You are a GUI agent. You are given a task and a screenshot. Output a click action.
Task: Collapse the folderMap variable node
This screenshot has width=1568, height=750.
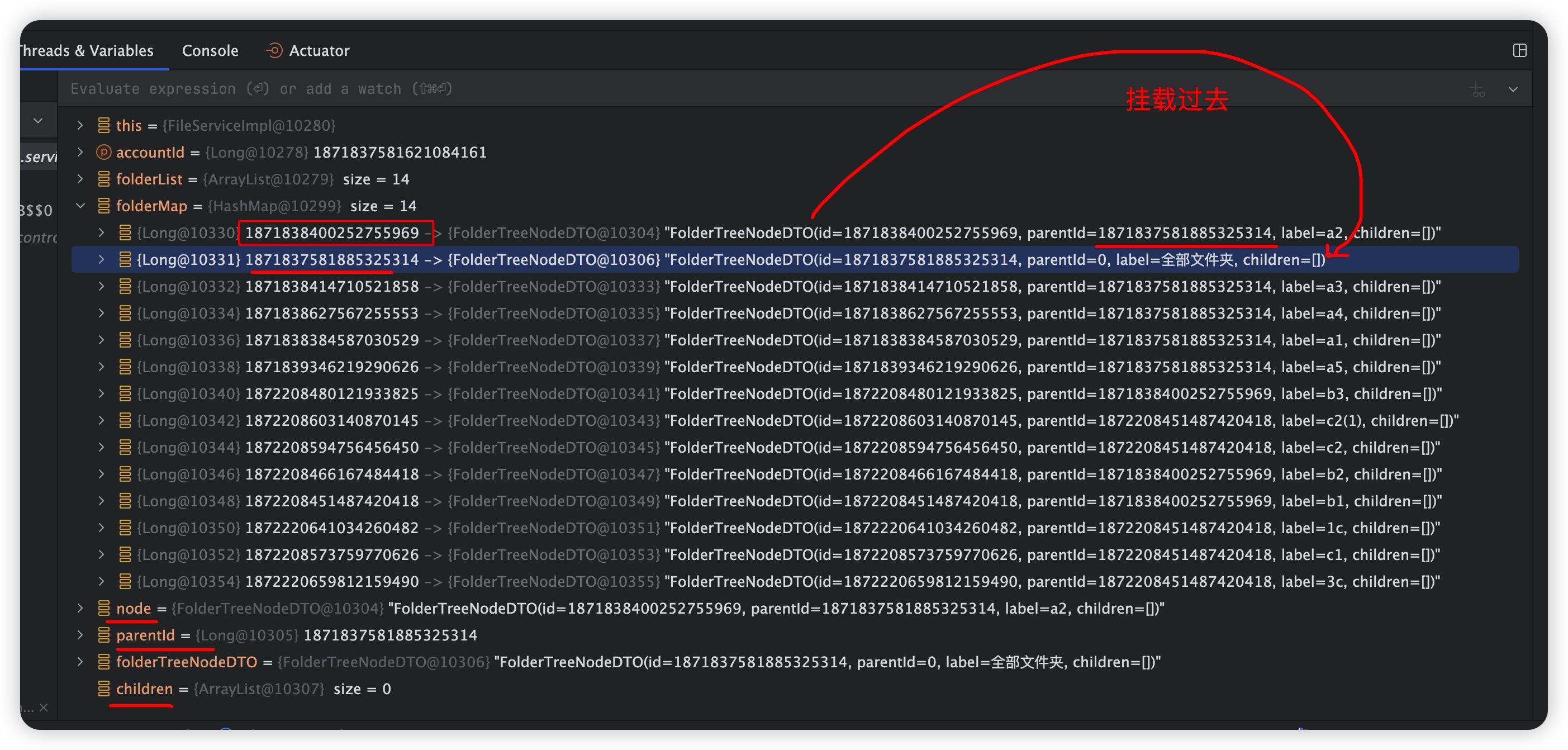[x=80, y=206]
